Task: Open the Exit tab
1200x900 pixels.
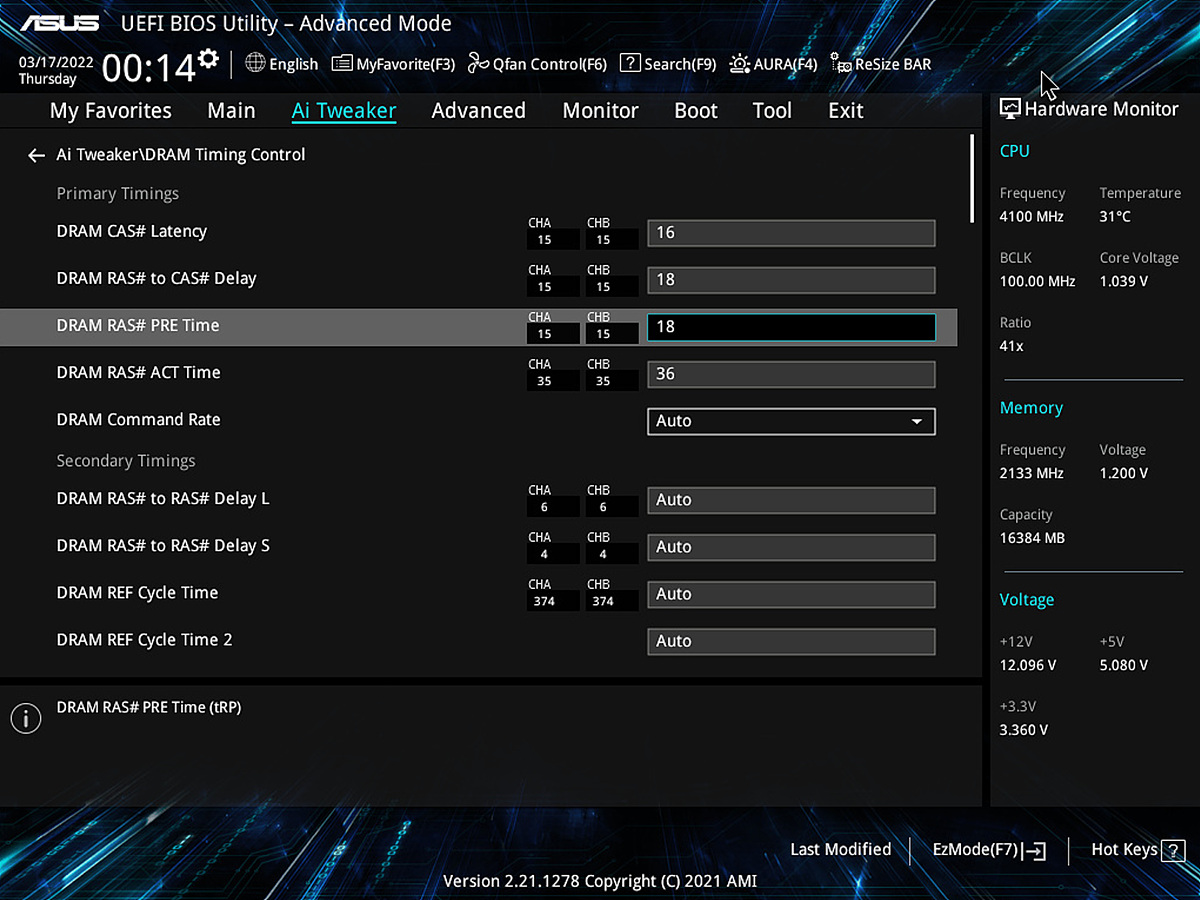Action: (846, 111)
